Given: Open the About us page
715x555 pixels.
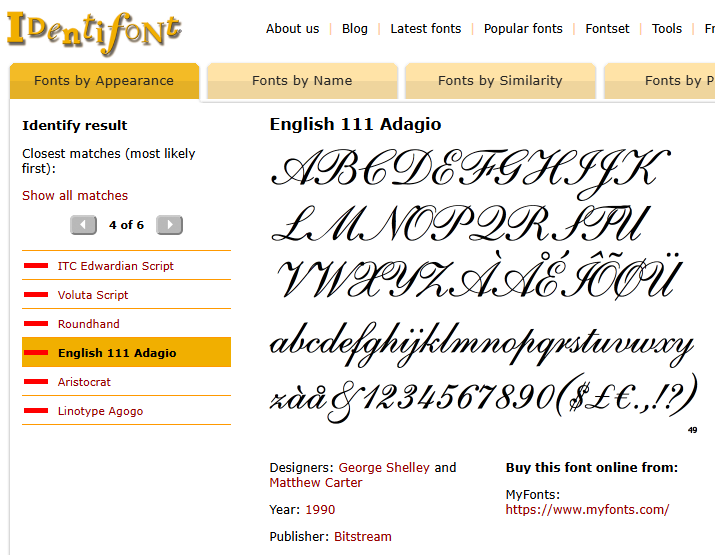Looking at the screenshot, I should coord(293,29).
